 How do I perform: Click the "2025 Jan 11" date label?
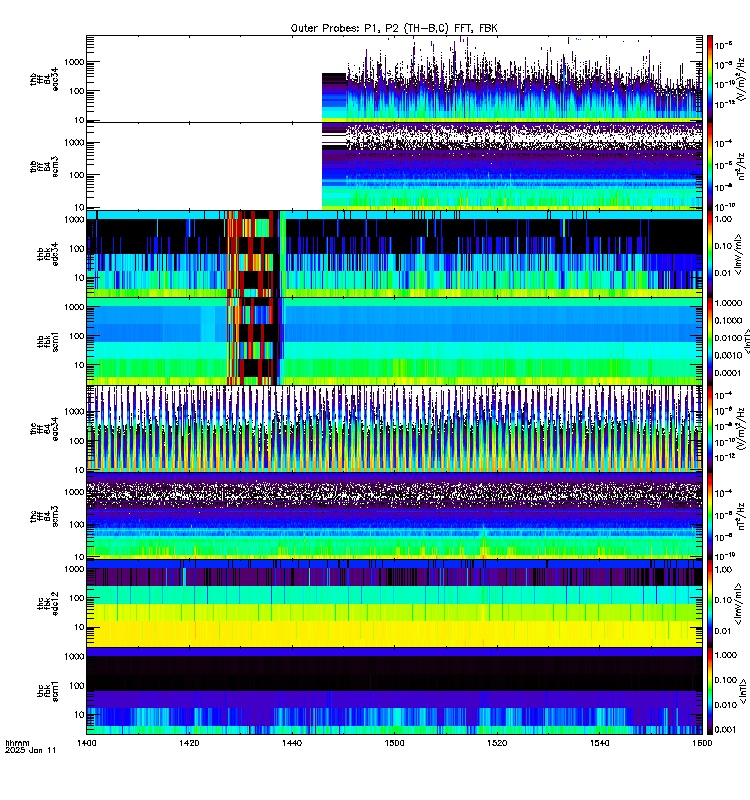(x=31, y=750)
